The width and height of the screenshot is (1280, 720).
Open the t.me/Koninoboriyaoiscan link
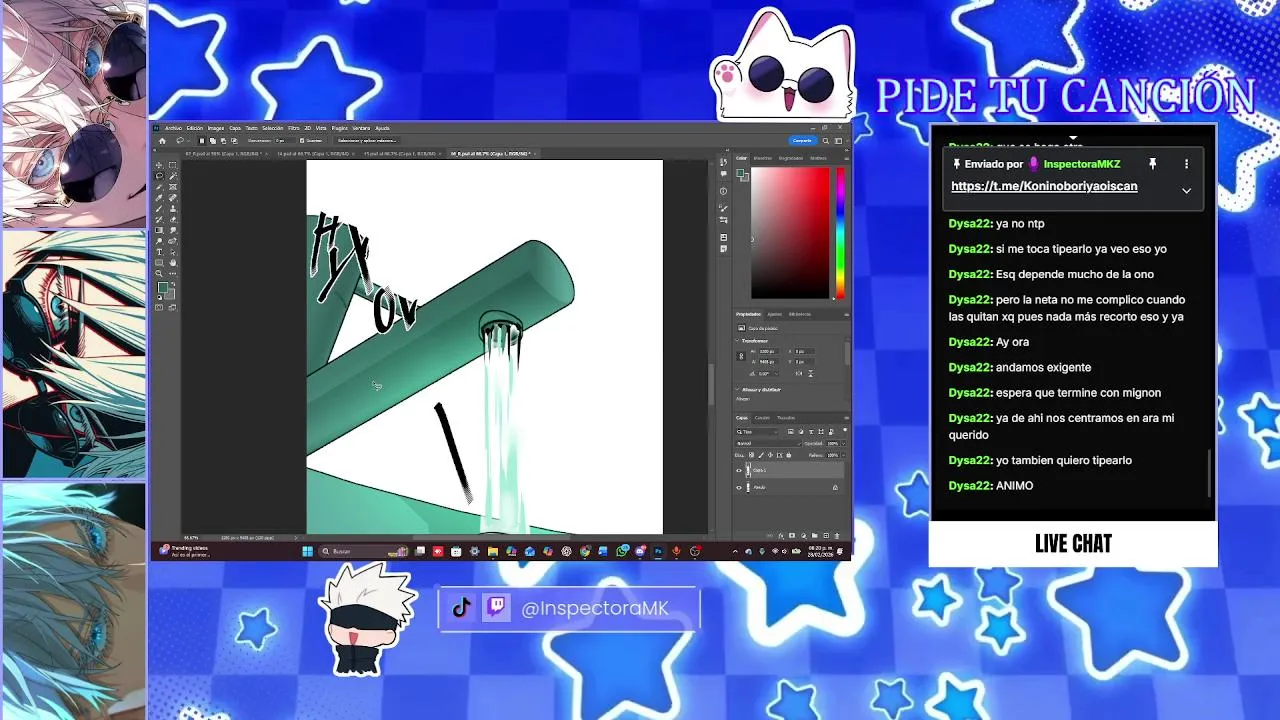[1044, 186]
